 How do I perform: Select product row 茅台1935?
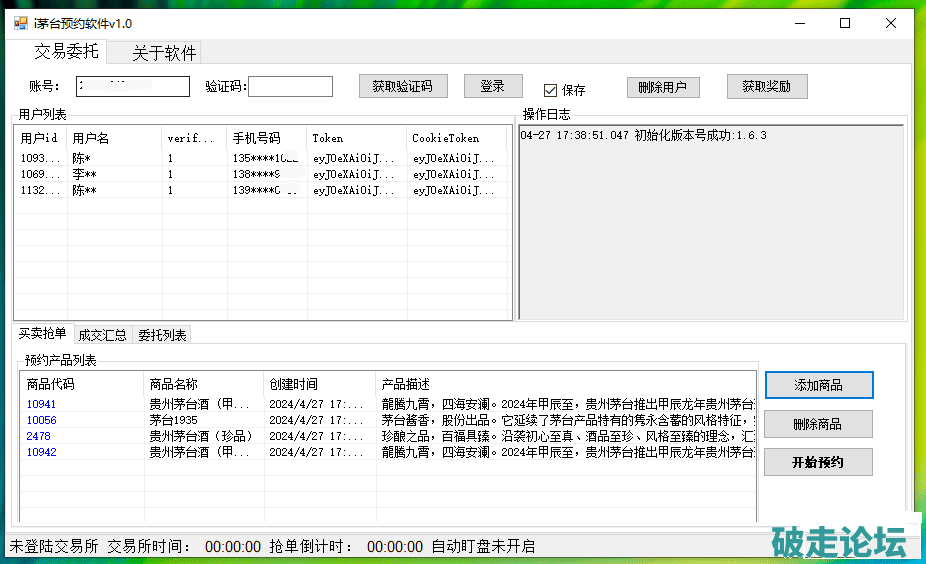point(174,421)
